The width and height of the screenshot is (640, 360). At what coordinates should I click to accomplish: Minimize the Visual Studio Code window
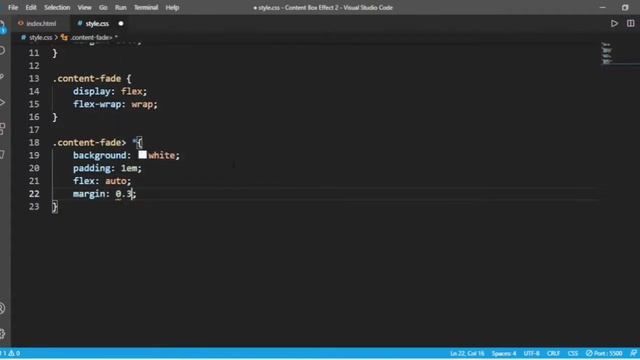(602, 7)
